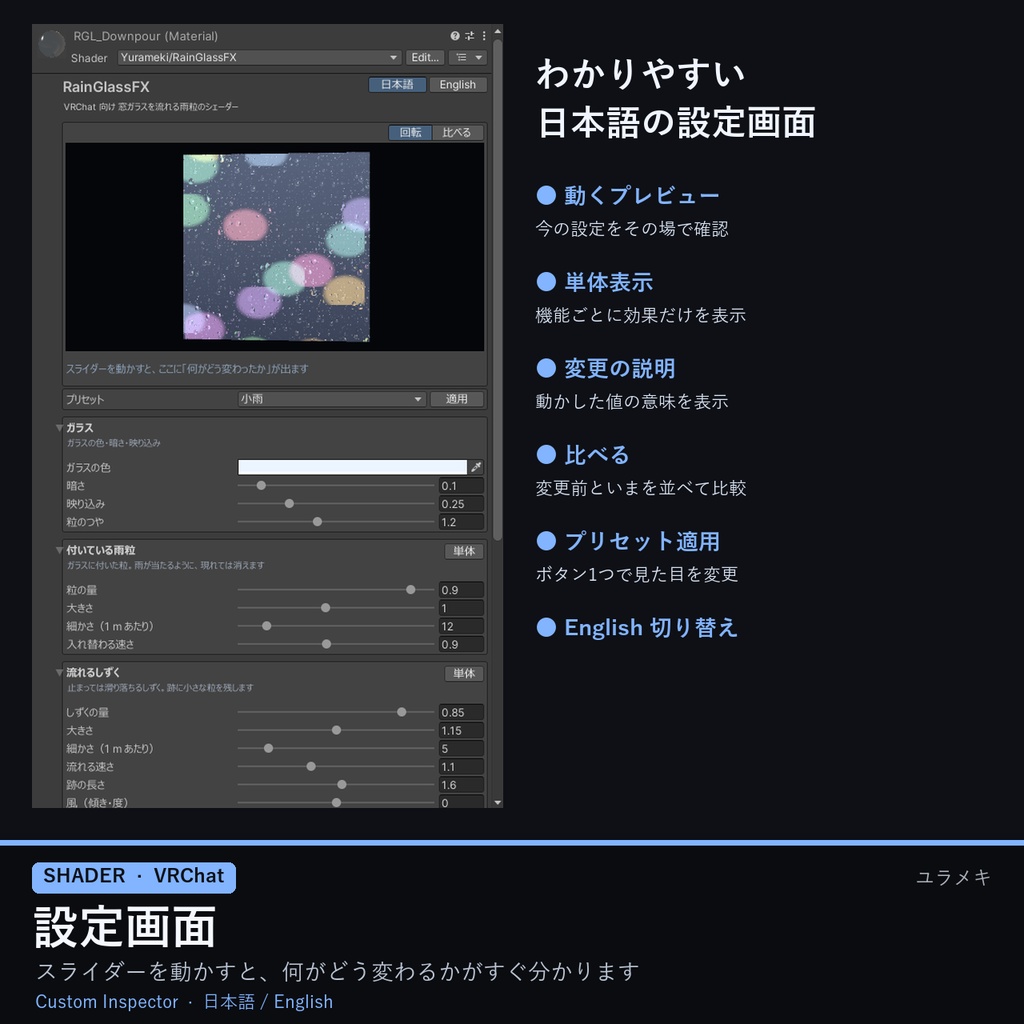The image size is (1024, 1024).
Task: Collapse the ガラス section foldout
Action: (59, 428)
